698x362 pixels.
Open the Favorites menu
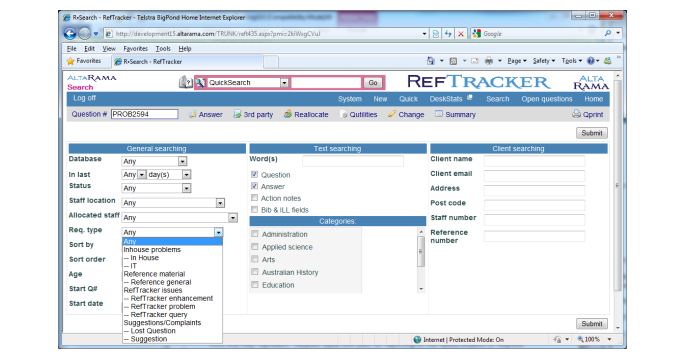[x=135, y=49]
